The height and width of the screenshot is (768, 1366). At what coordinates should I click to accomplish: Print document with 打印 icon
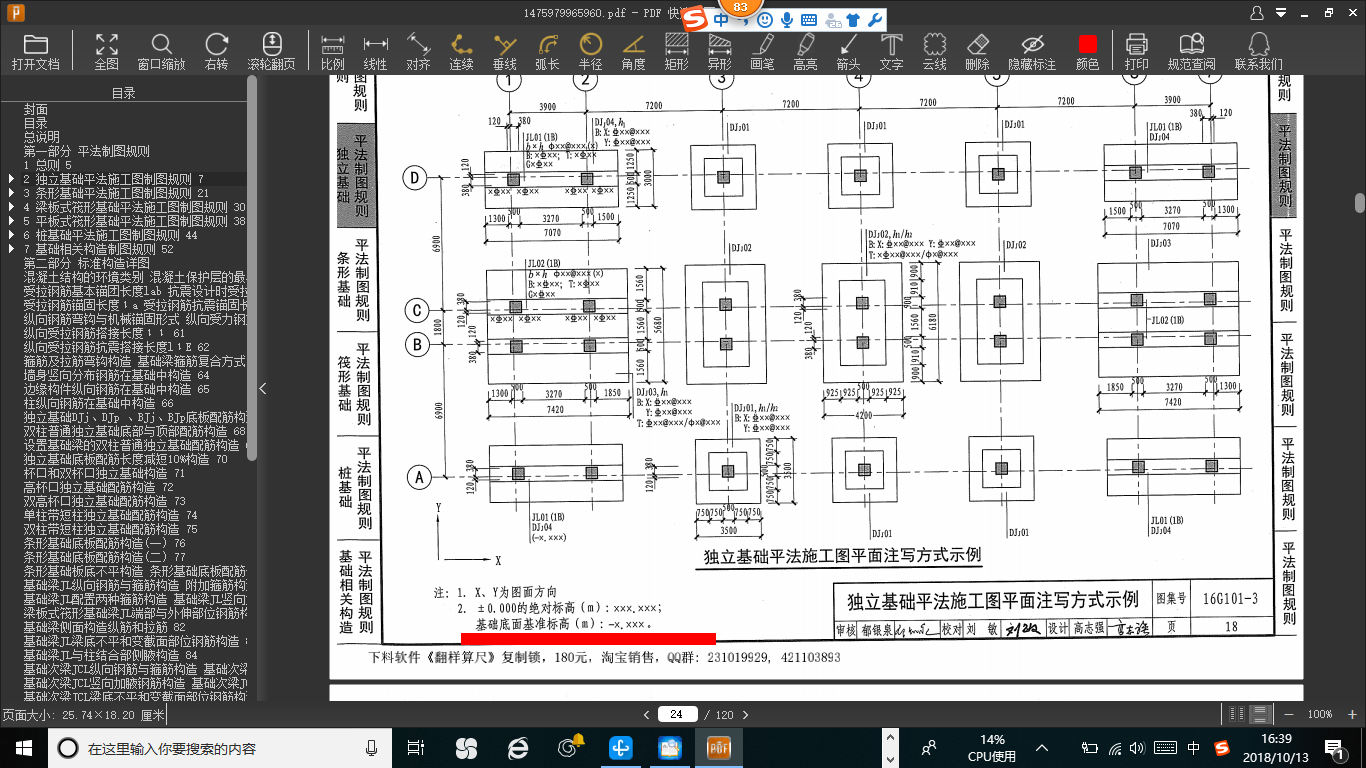coord(1137,52)
